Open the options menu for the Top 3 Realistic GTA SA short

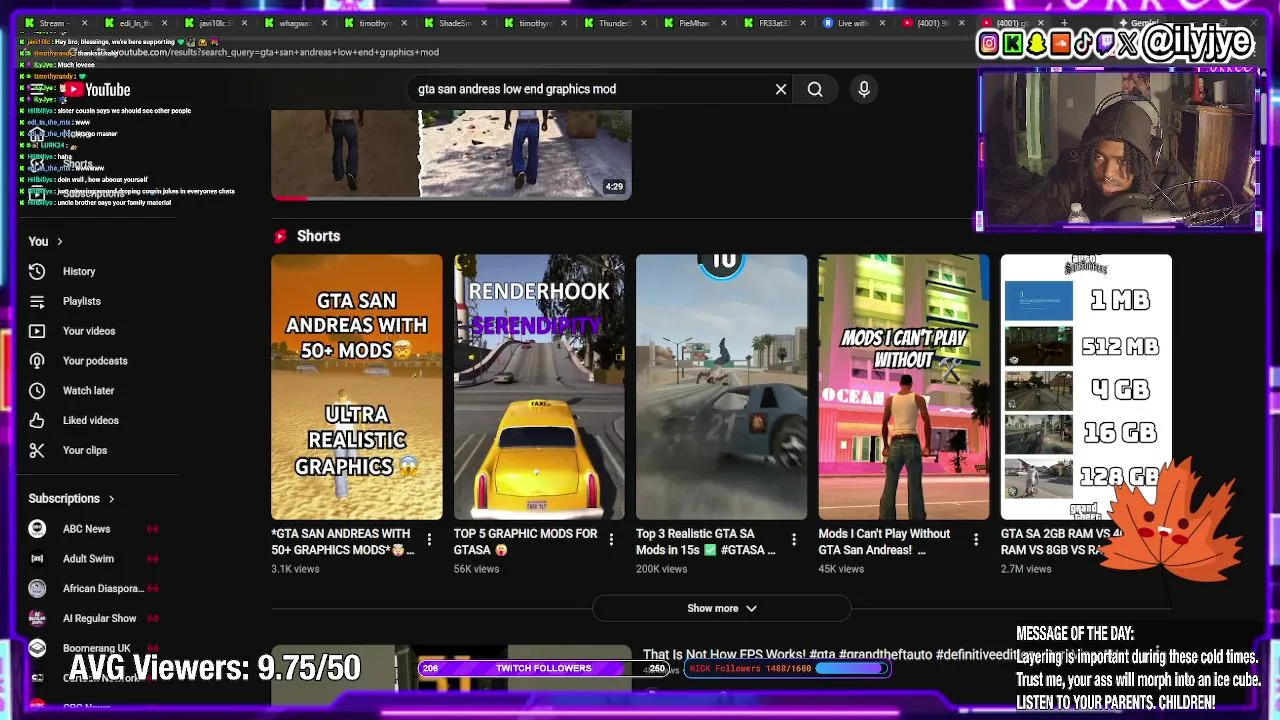click(794, 540)
